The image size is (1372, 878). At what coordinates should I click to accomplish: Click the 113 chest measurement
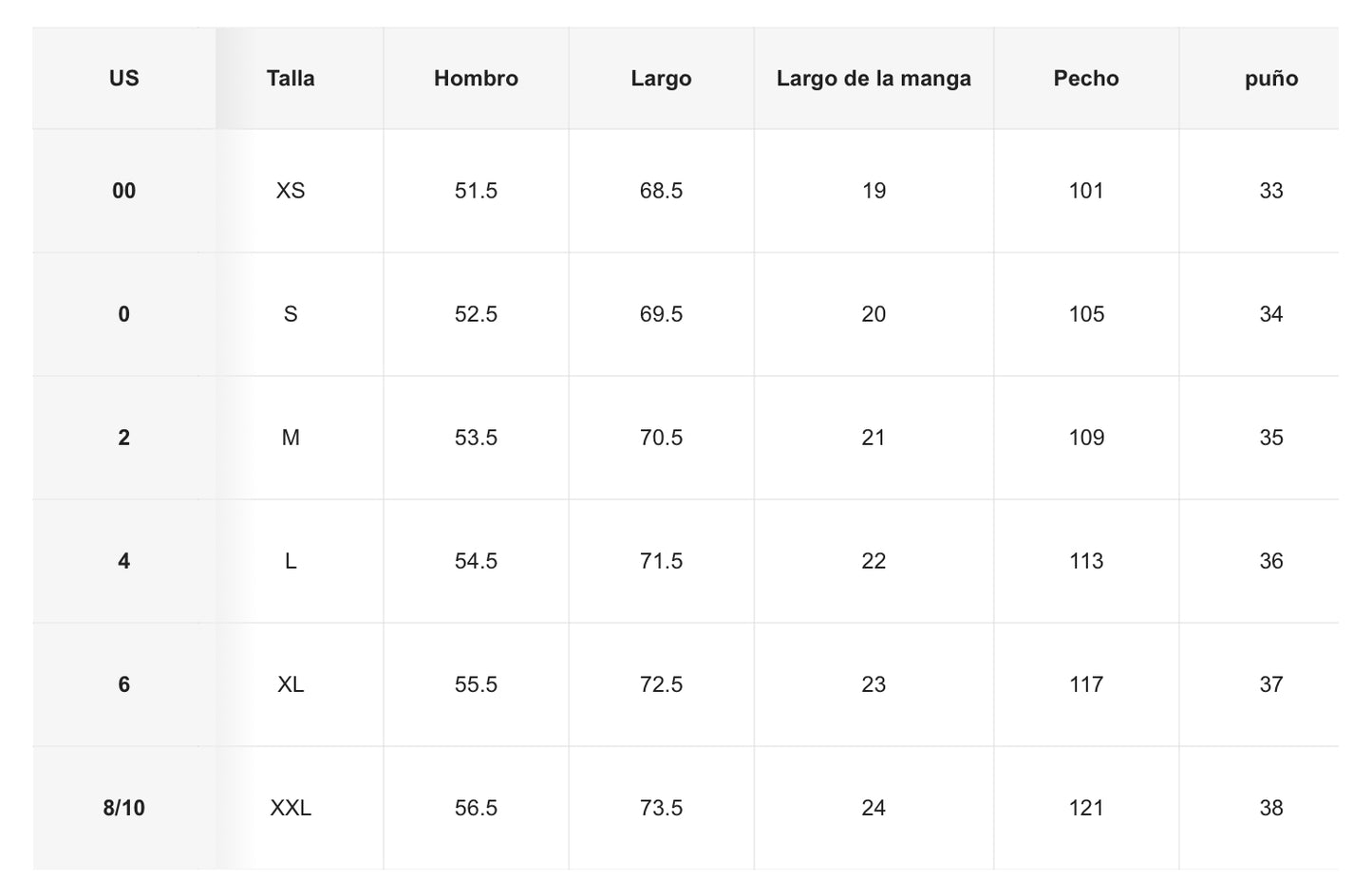(x=1086, y=561)
